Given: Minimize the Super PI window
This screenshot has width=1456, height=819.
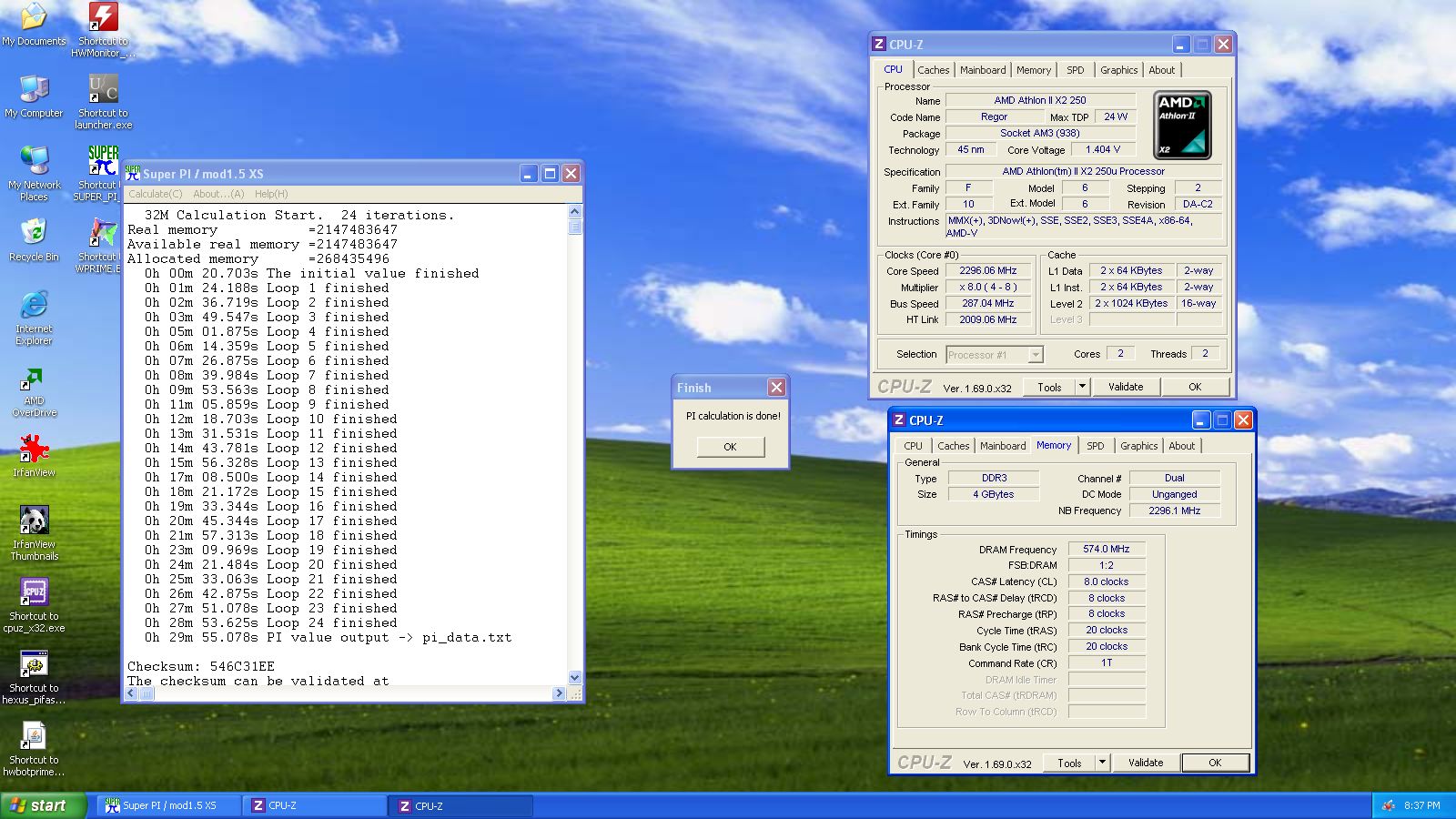Looking at the screenshot, I should coord(530,173).
